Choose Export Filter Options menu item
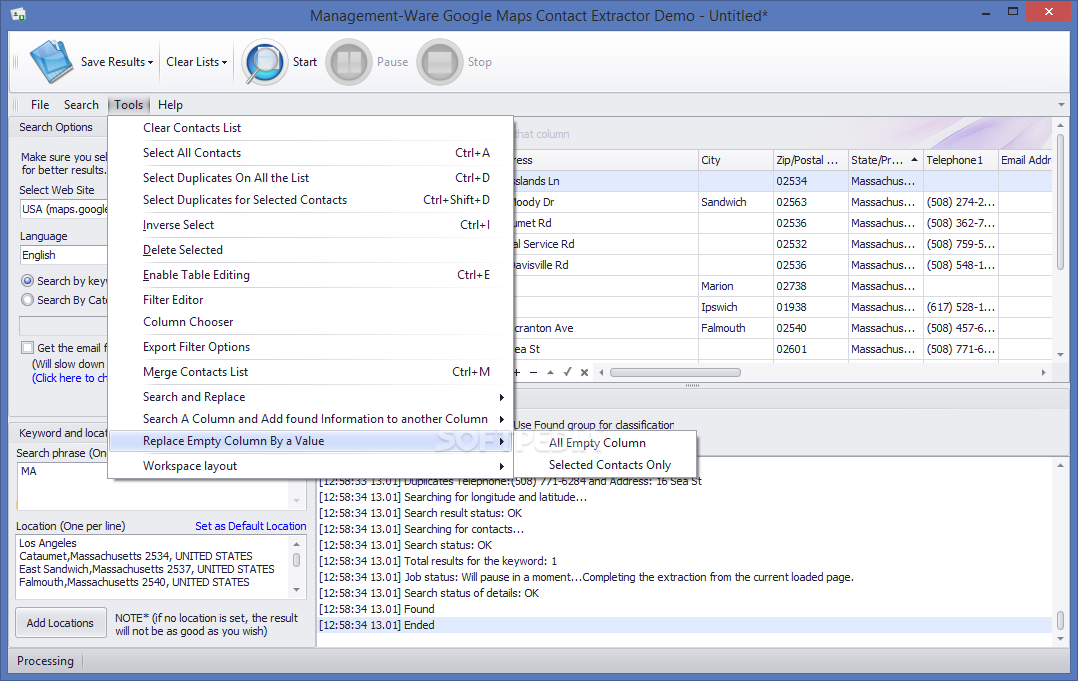Image resolution: width=1078 pixels, height=681 pixels. click(x=311, y=346)
